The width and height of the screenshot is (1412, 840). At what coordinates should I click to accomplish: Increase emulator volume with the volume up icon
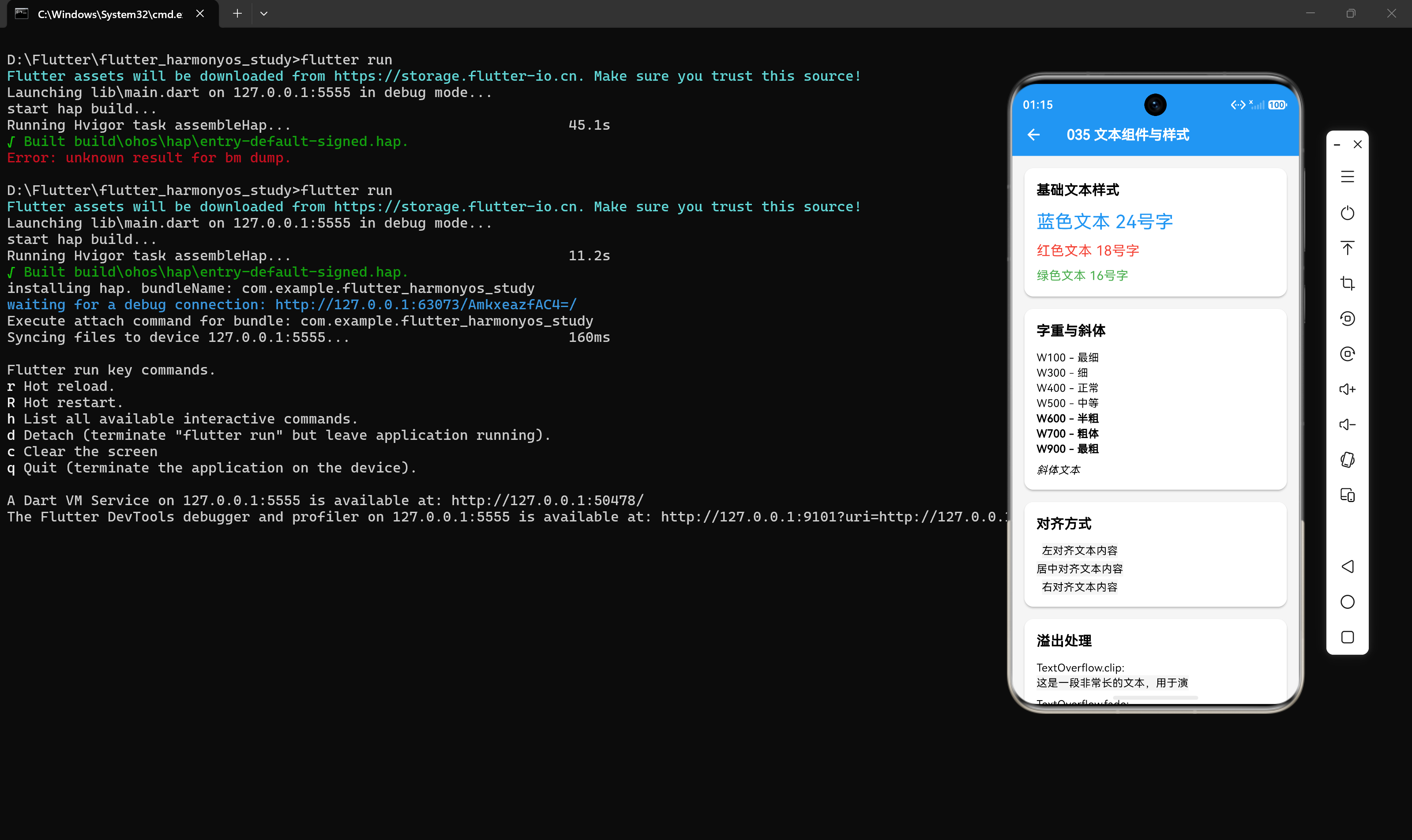point(1348,390)
